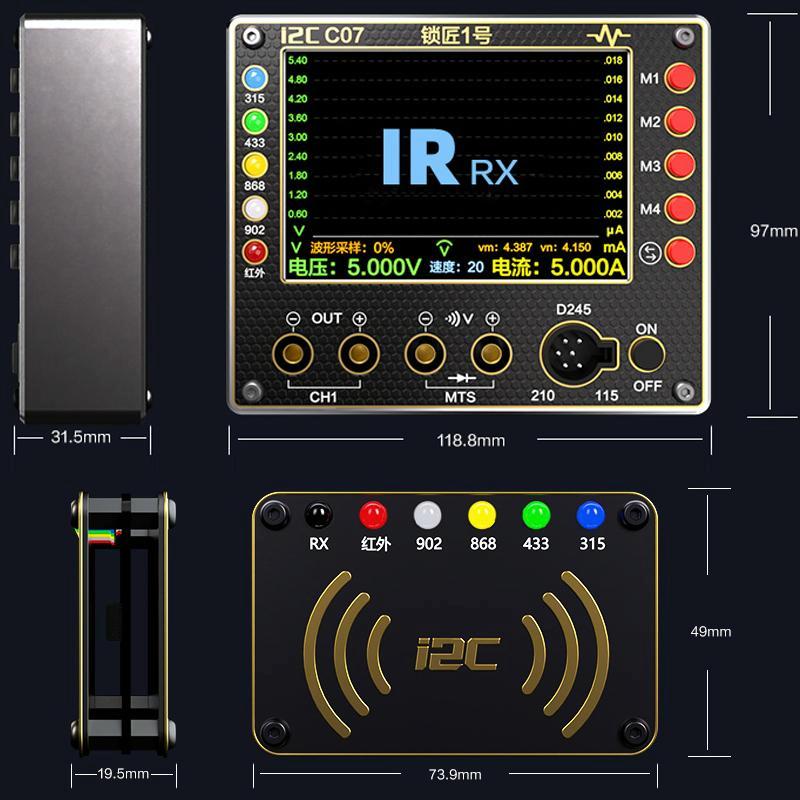Image resolution: width=800 pixels, height=800 pixels.
Task: Click the MTS positive probe jack
Action: (x=490, y=353)
